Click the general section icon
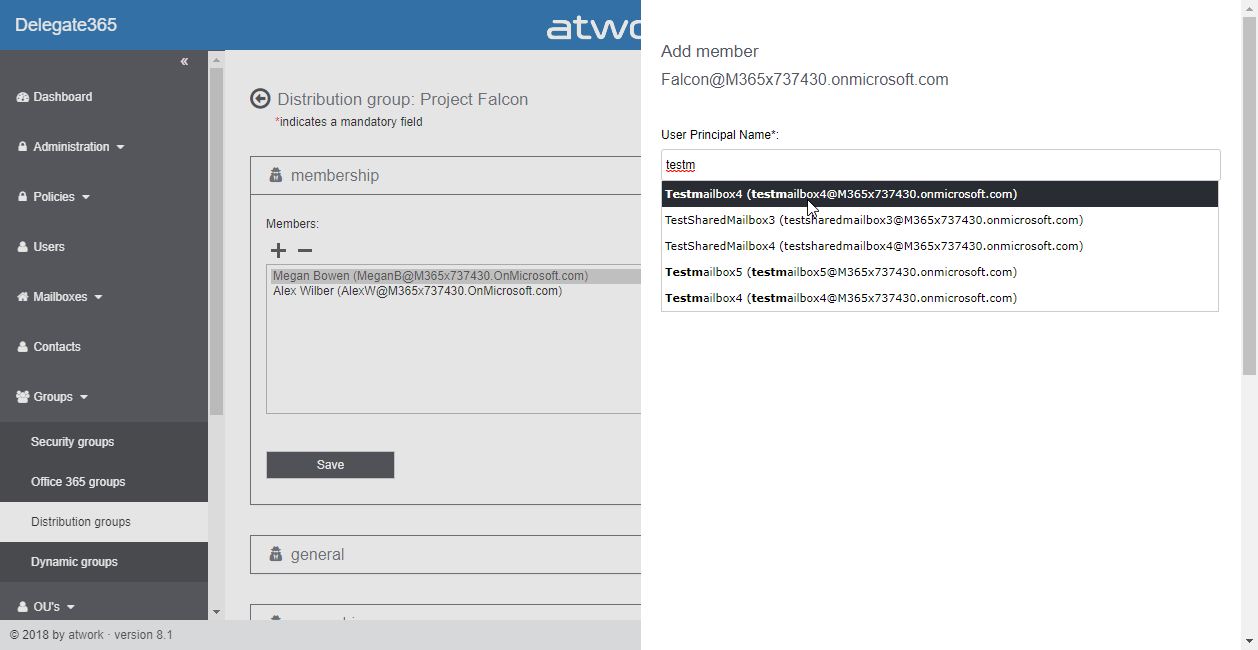1258x650 pixels. [276, 554]
